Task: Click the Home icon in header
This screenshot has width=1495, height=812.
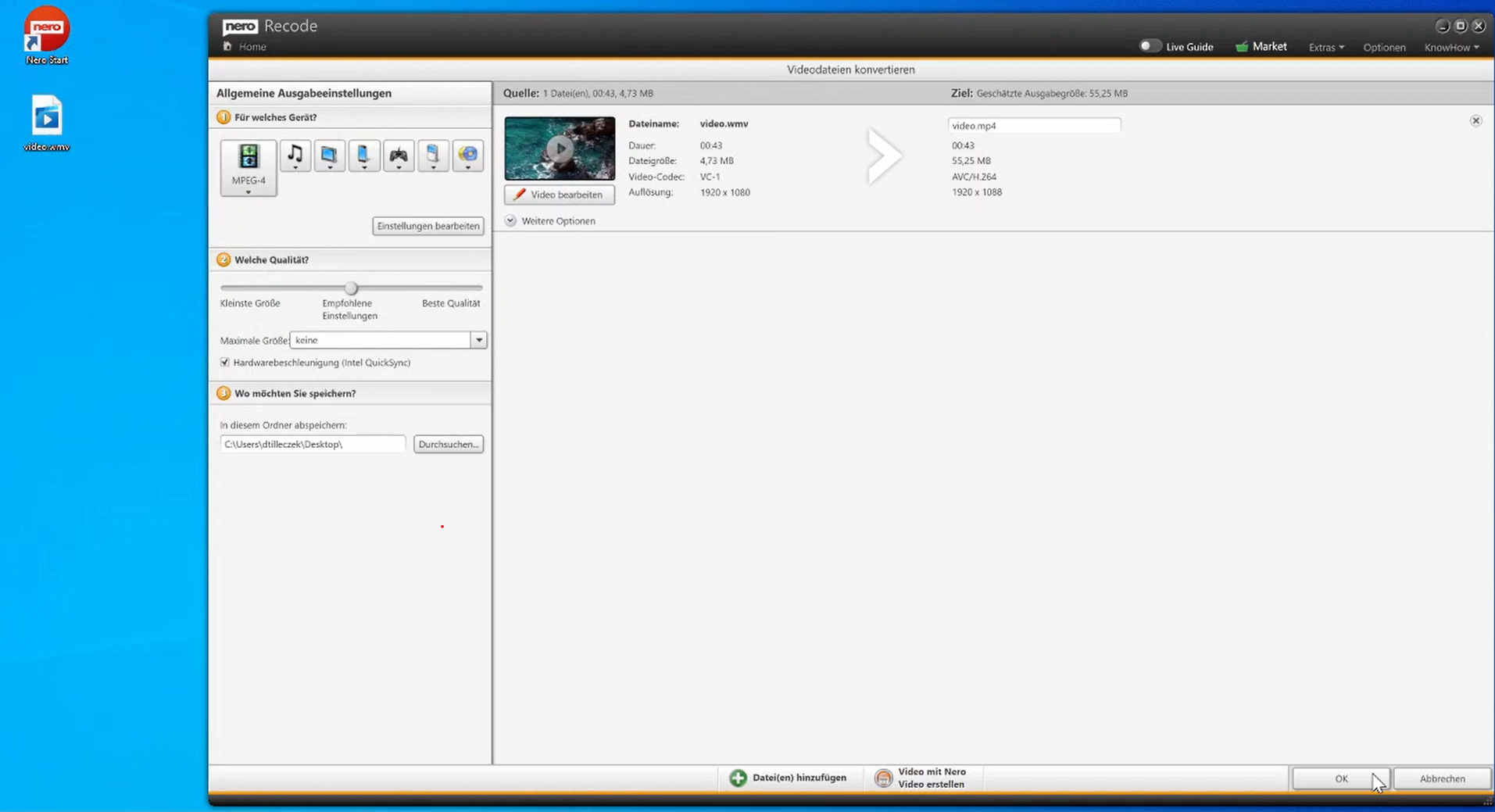Action: pyautogui.click(x=227, y=47)
